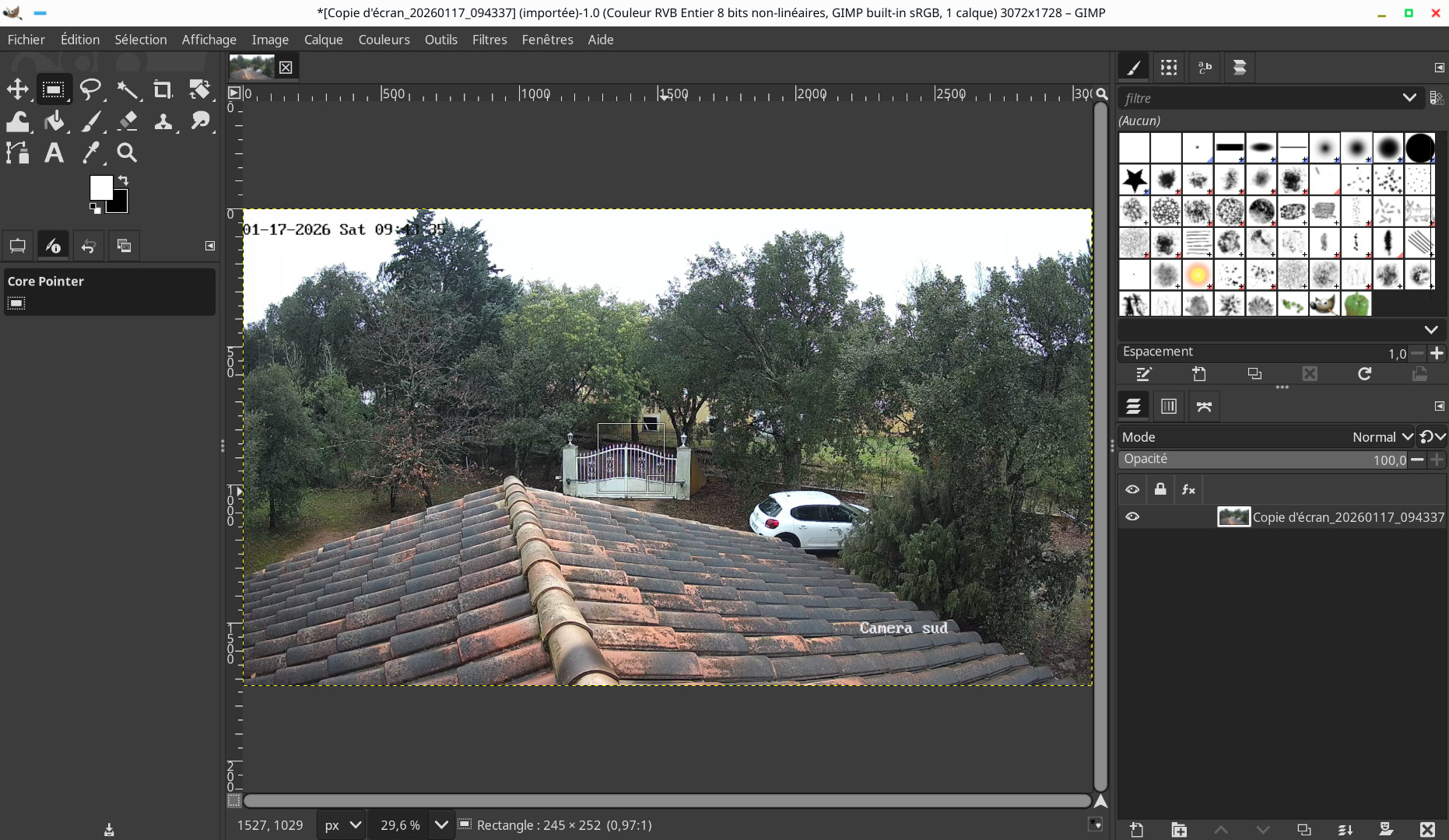The height and width of the screenshot is (840, 1449).
Task: Select the Paths tool
Action: 18,153
